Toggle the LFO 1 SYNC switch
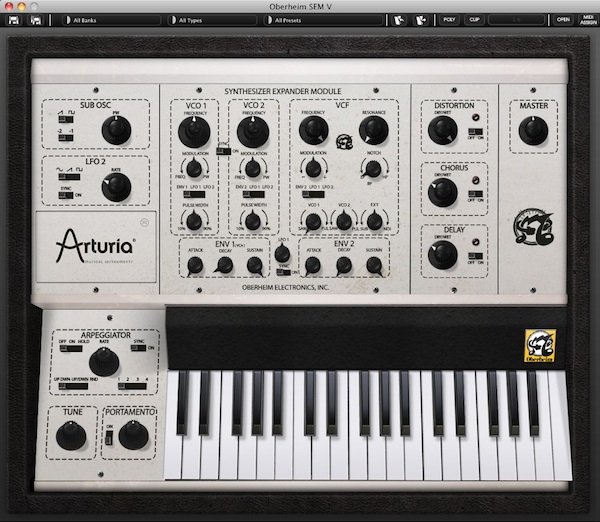The width and height of the screenshot is (600, 522). pos(284,272)
